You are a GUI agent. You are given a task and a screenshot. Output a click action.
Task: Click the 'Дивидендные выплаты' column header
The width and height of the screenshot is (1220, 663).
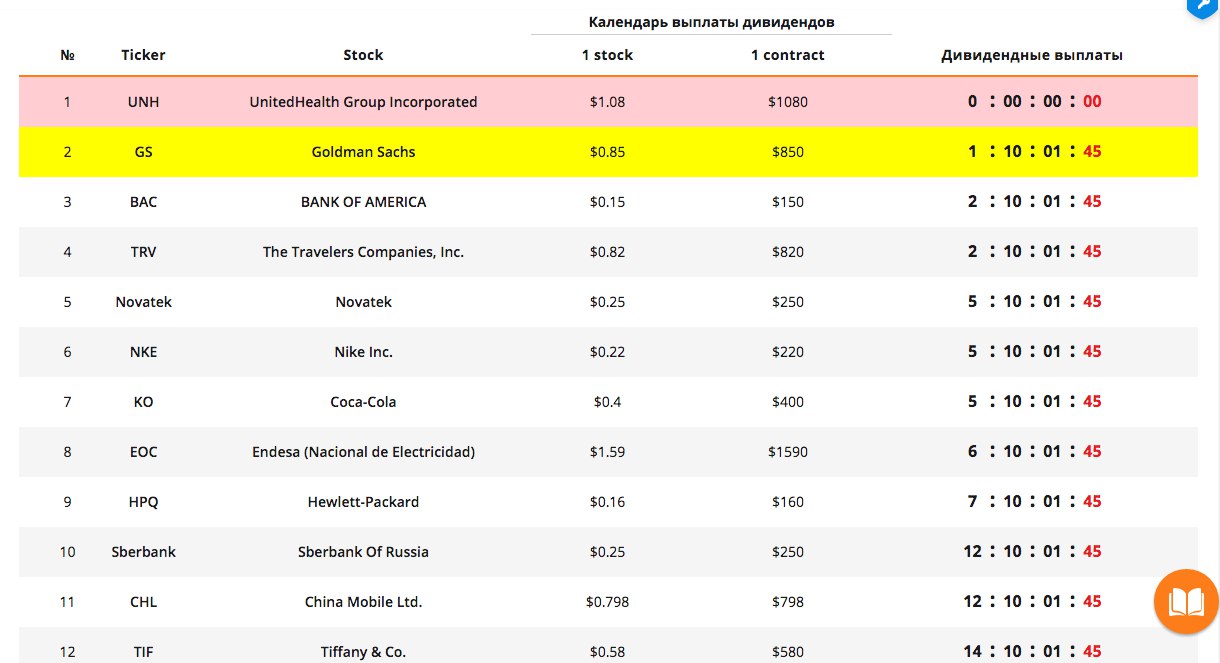pyautogui.click(x=1031, y=55)
